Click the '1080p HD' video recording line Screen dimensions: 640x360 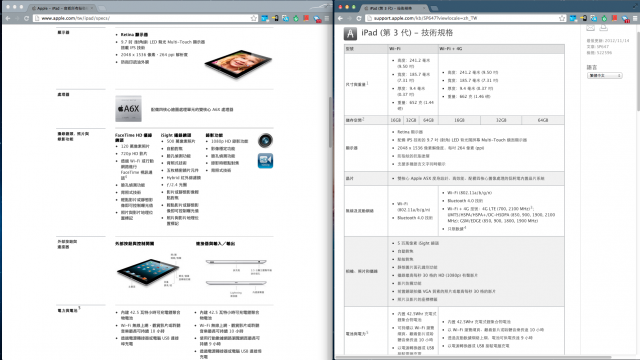229,141
